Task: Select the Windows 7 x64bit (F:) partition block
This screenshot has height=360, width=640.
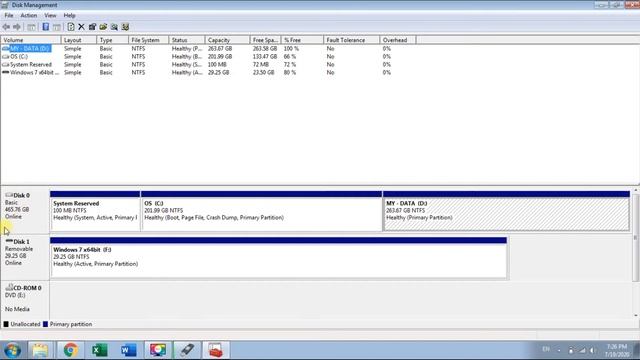Action: click(279, 258)
